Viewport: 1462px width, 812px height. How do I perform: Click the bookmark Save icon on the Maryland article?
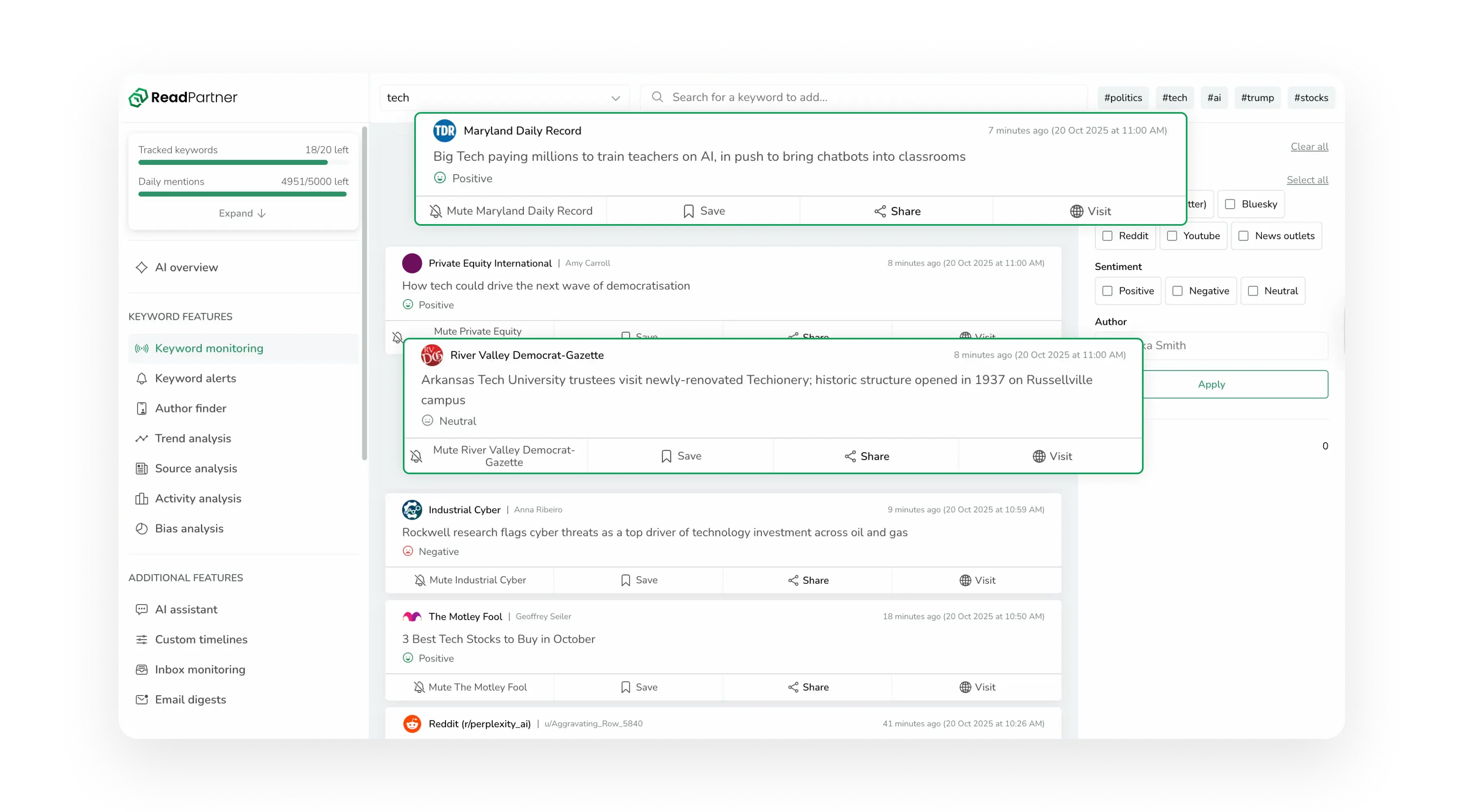coord(688,211)
